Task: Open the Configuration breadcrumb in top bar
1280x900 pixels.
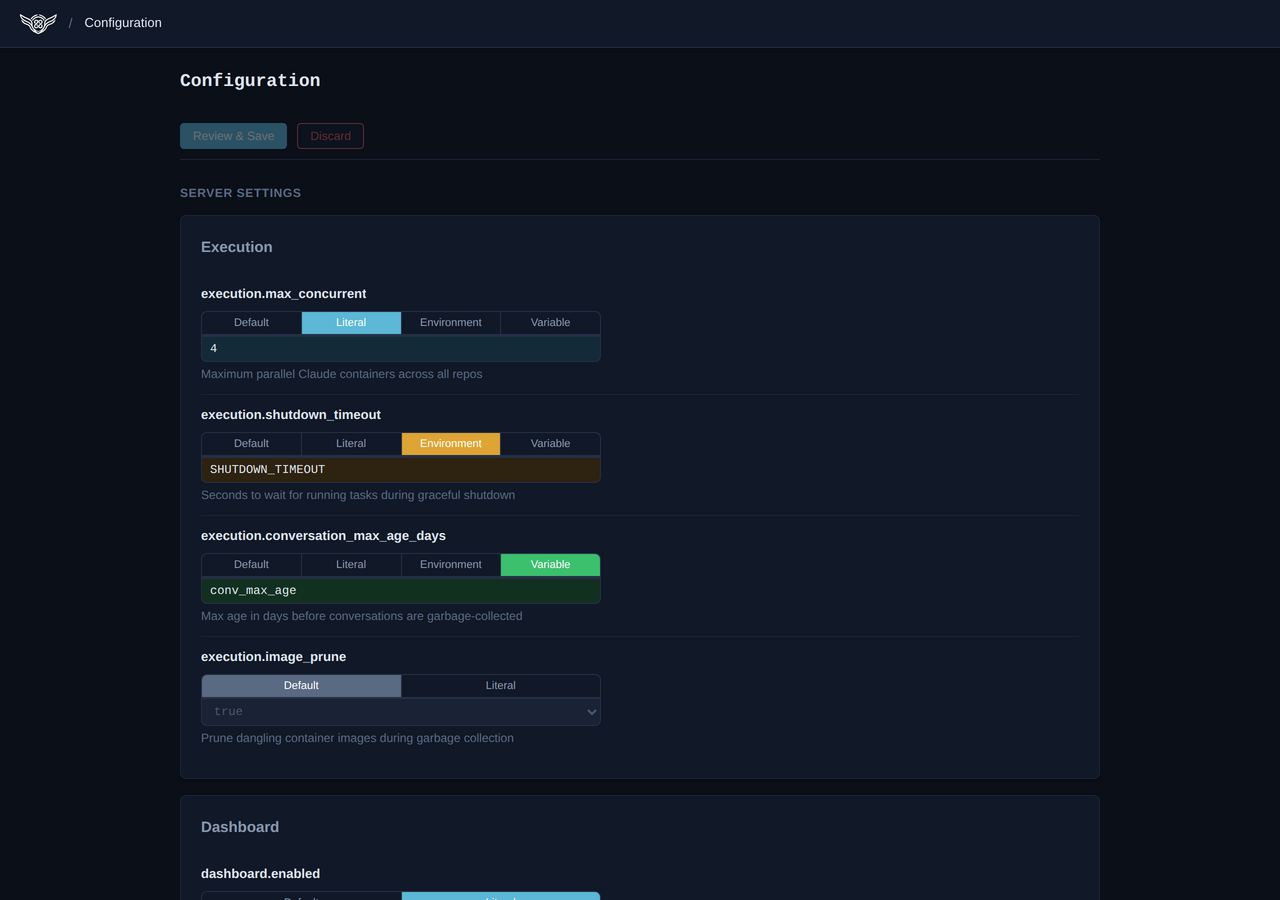Action: 123,23
